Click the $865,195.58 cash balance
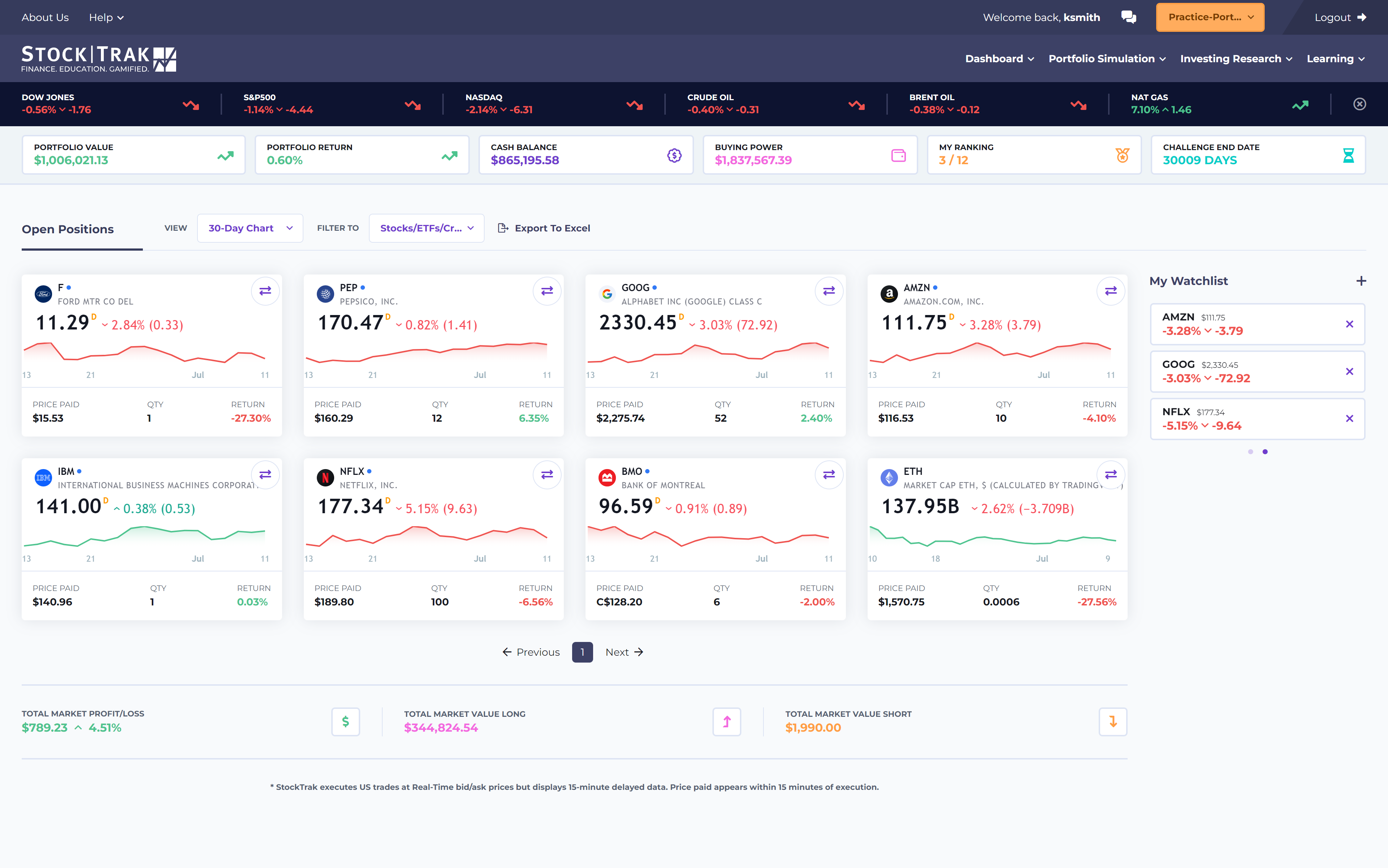The width and height of the screenshot is (1388, 868). coord(525,161)
